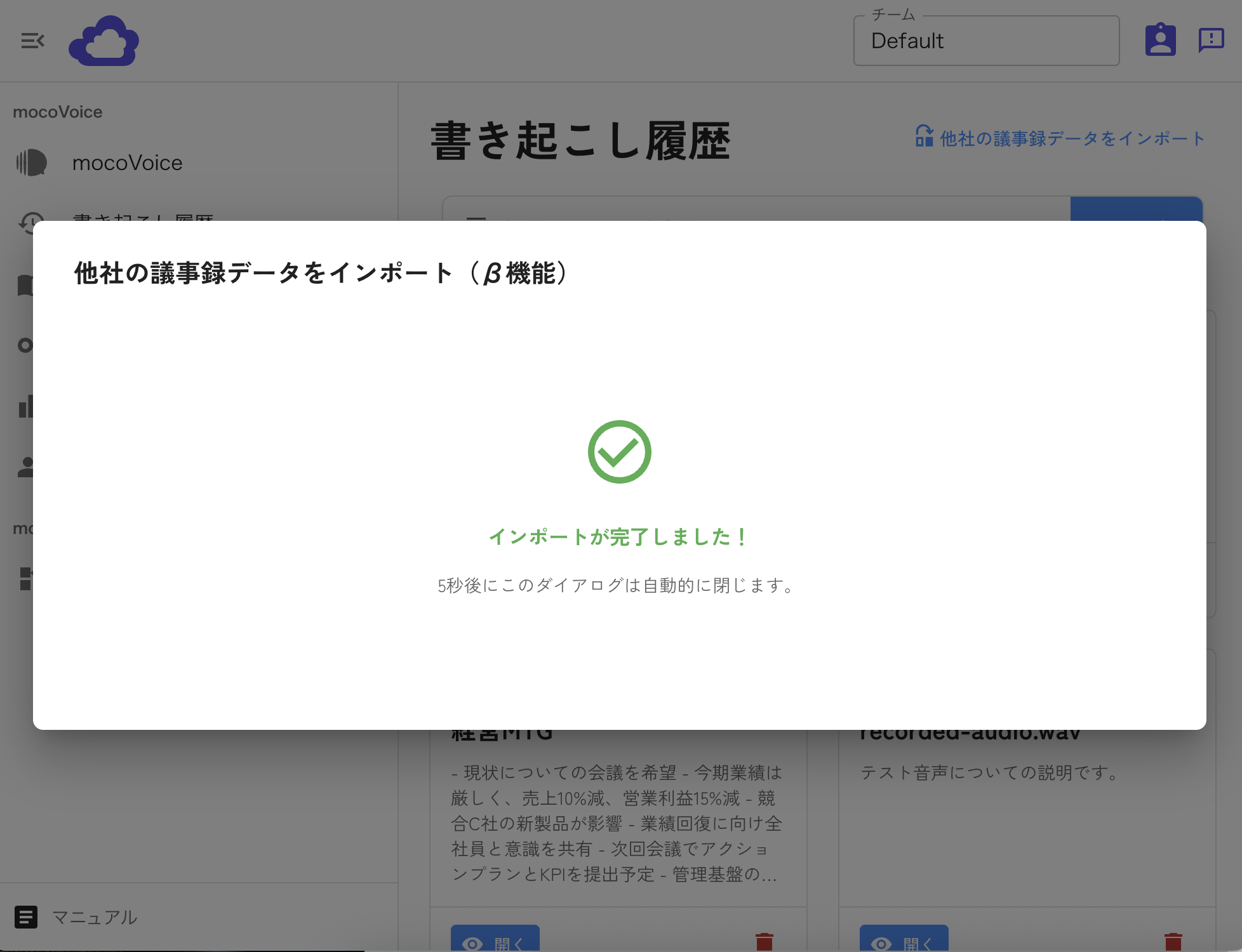Click the mocoVoice section label in sidebar
The height and width of the screenshot is (952, 1242).
[x=58, y=112]
